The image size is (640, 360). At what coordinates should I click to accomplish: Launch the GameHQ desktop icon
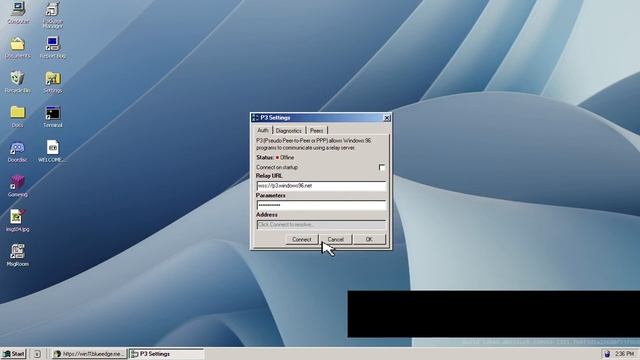point(18,186)
